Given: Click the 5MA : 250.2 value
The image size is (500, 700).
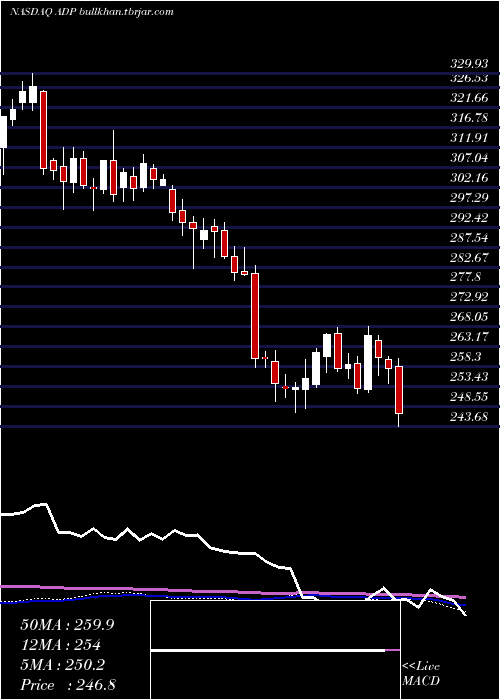Looking at the screenshot, I should 62,665.
